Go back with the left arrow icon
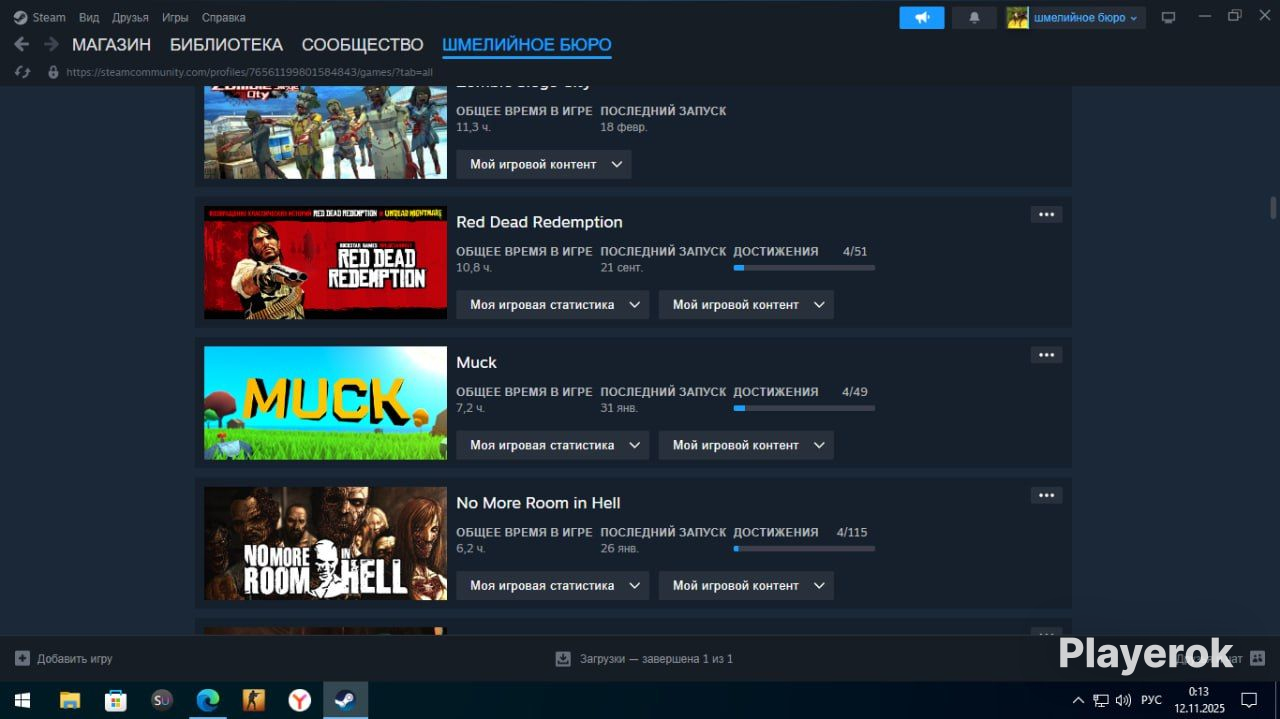1280x719 pixels. 21,44
